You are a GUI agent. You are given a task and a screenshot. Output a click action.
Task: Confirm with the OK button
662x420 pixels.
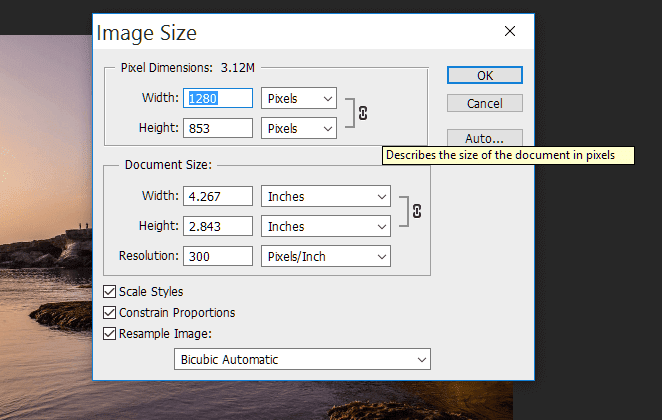click(485, 75)
